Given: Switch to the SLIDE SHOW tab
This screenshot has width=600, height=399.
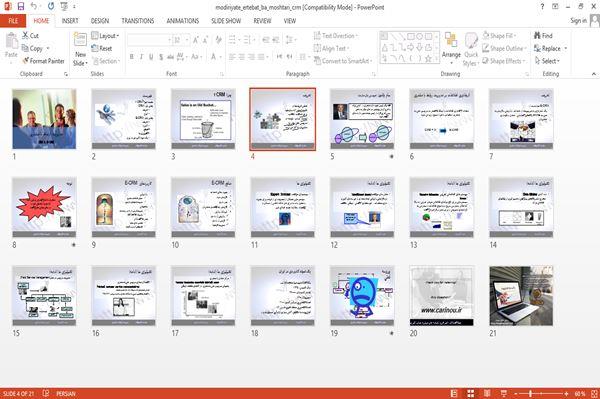Looking at the screenshot, I should [226, 21].
